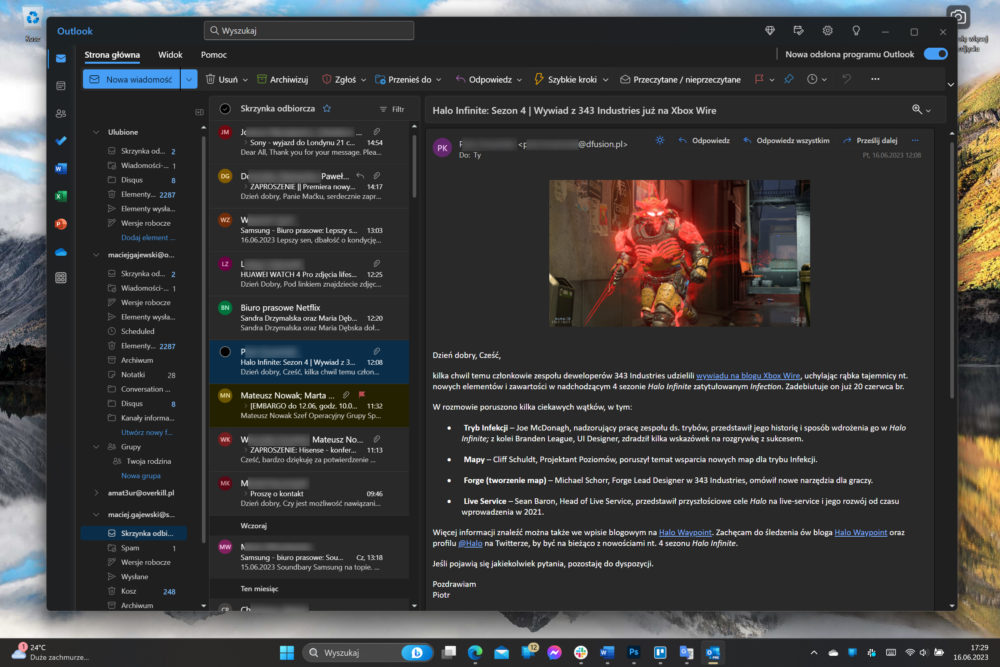The height and width of the screenshot is (667, 1000).
Task: Open Messenger from the taskbar
Action: (554, 652)
